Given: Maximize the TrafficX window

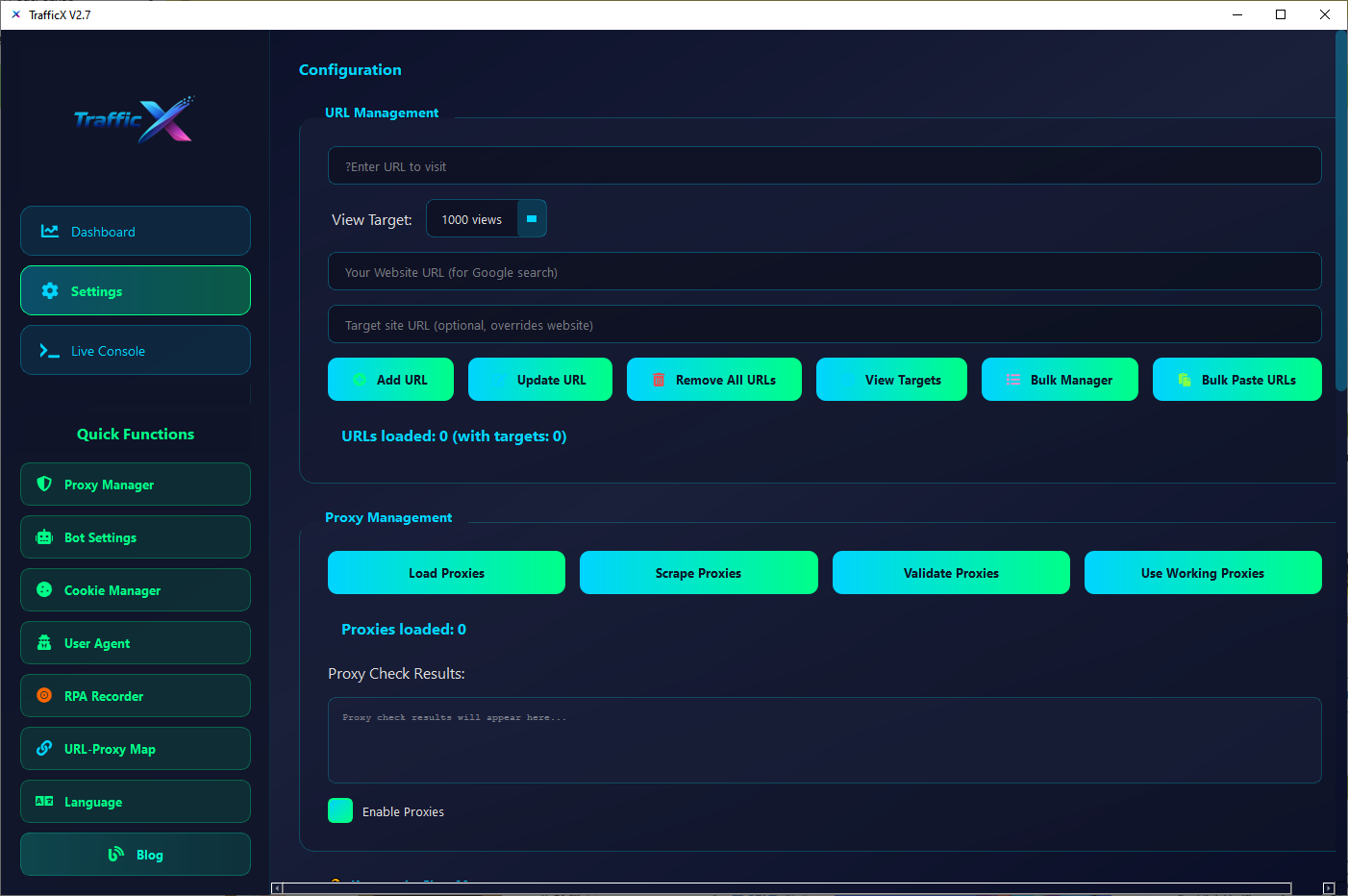Looking at the screenshot, I should [x=1281, y=14].
